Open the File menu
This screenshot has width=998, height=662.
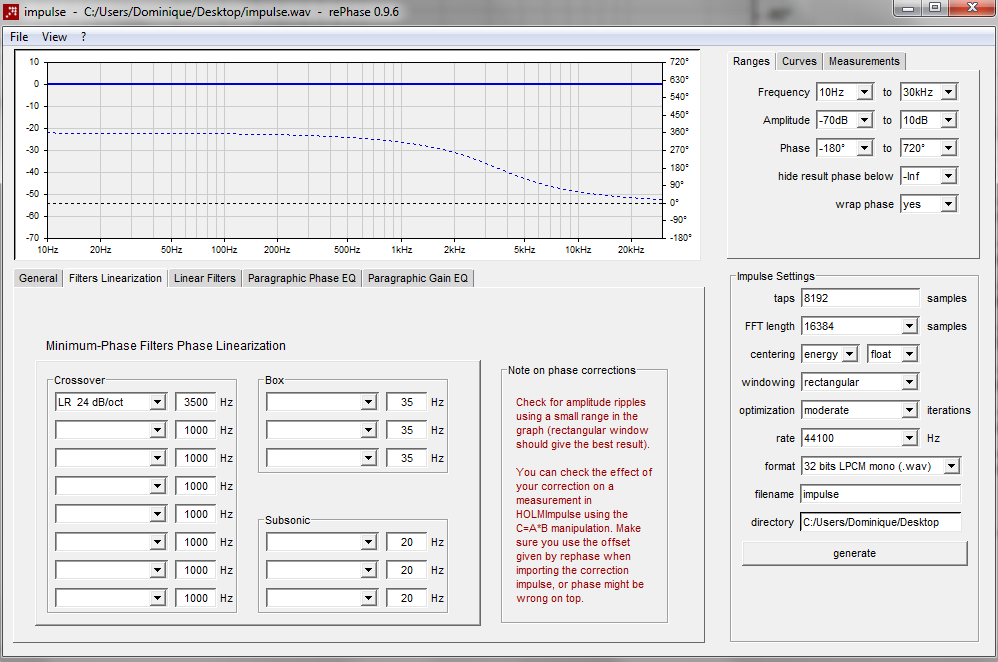(19, 37)
